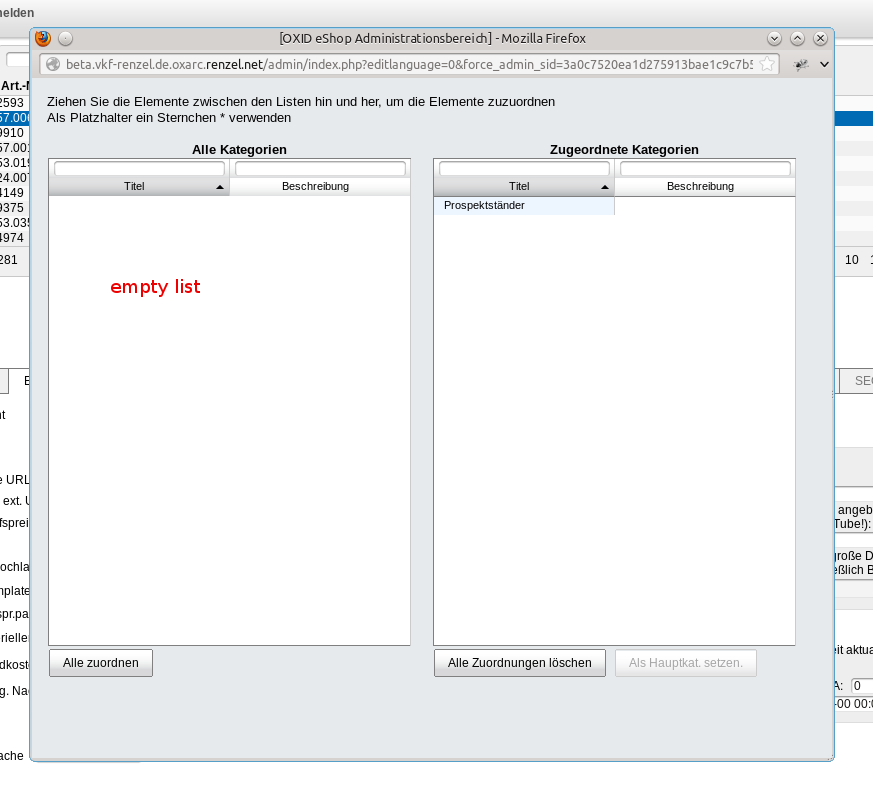Minimize the Firefox popup window
The height and width of the screenshot is (785, 873).
[774, 39]
